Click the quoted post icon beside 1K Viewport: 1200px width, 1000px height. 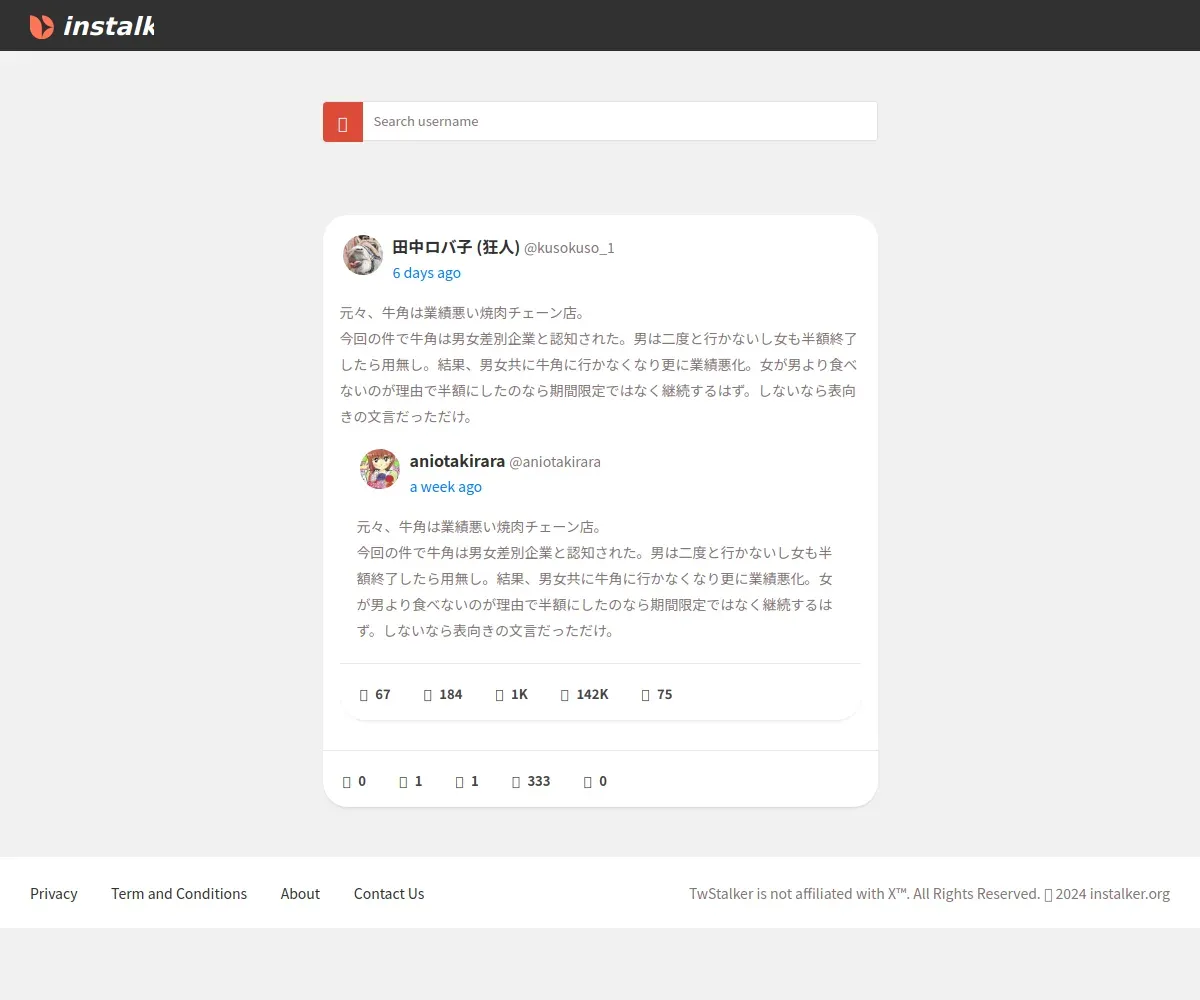pos(500,694)
